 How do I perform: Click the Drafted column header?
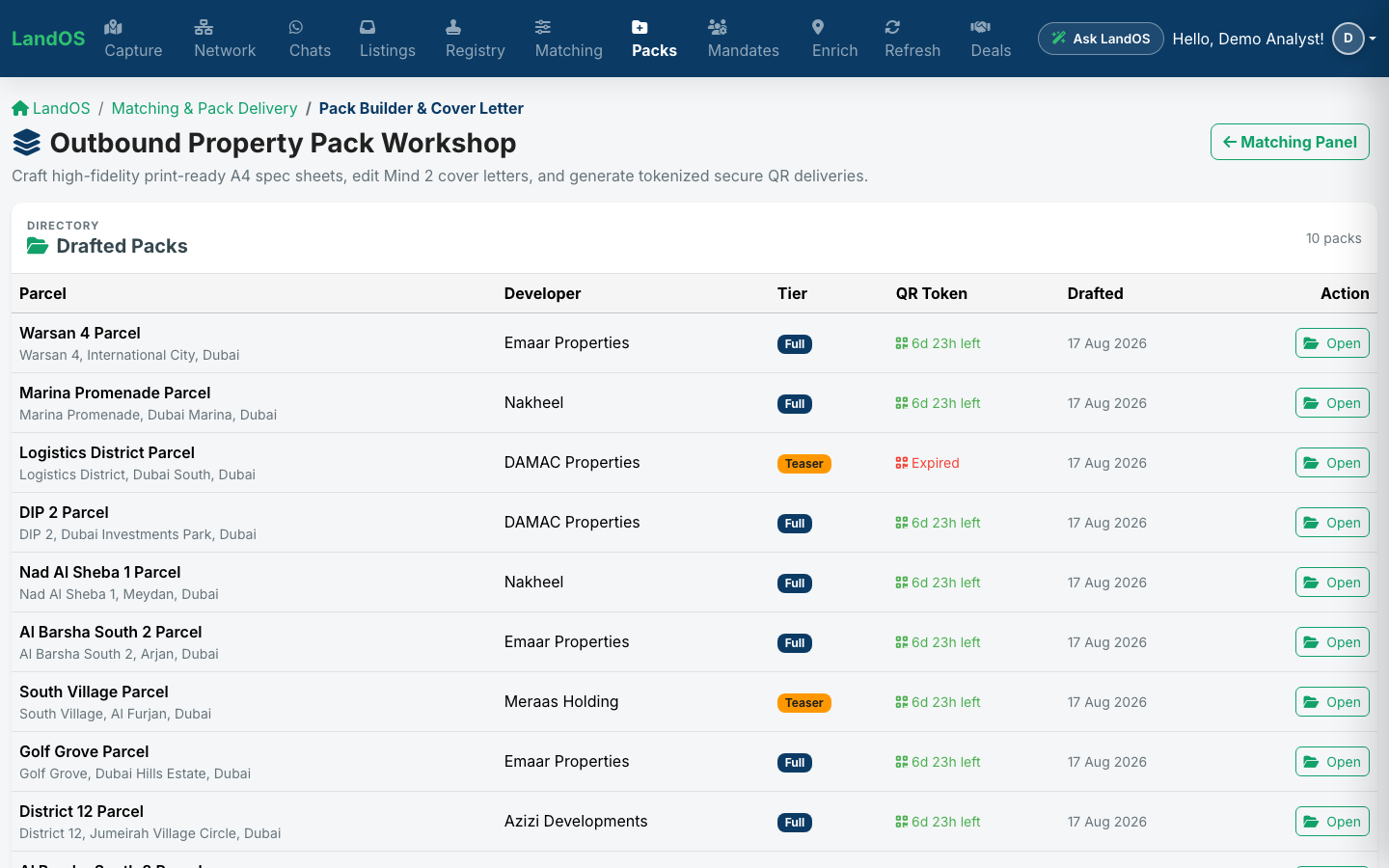pos(1095,293)
